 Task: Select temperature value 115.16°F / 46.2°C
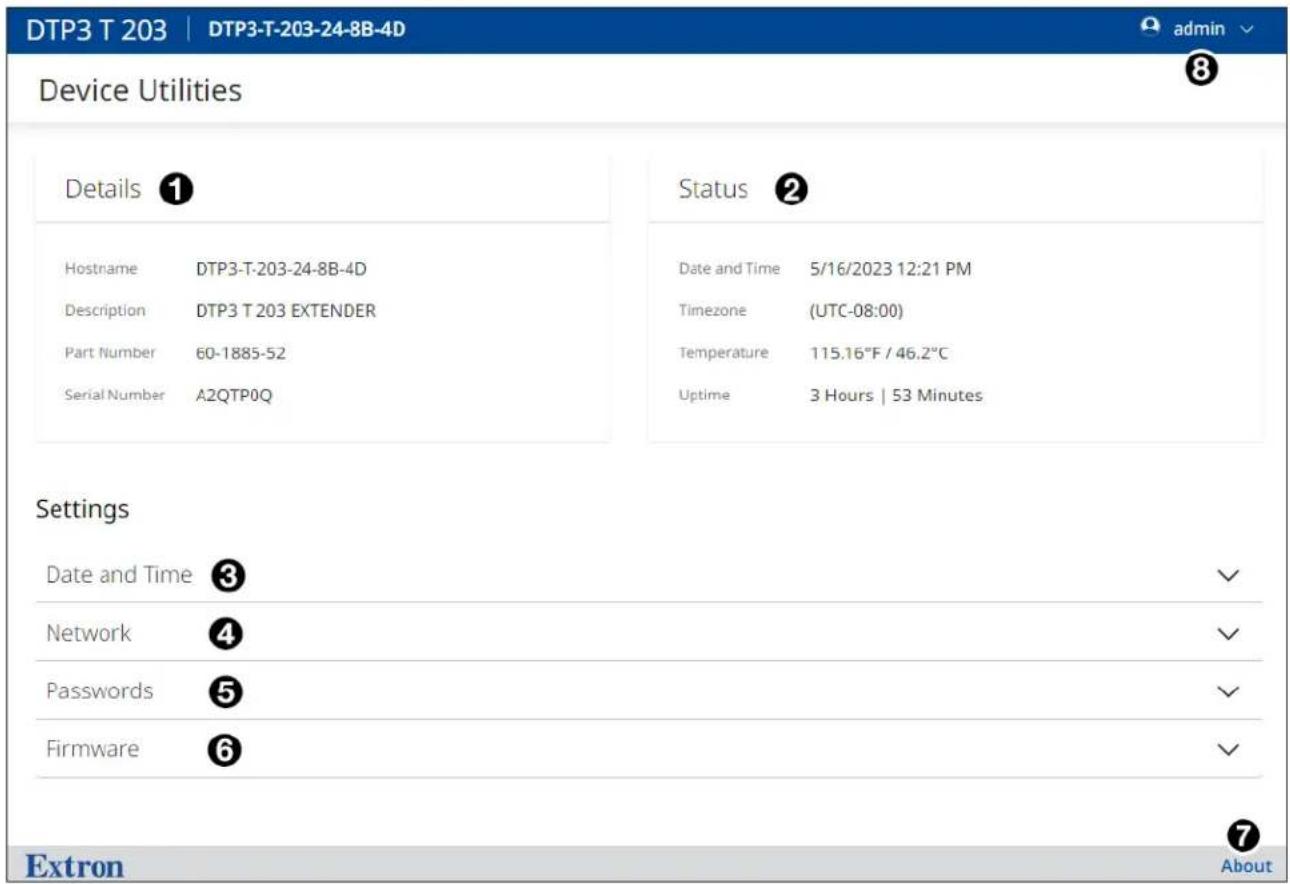[878, 353]
